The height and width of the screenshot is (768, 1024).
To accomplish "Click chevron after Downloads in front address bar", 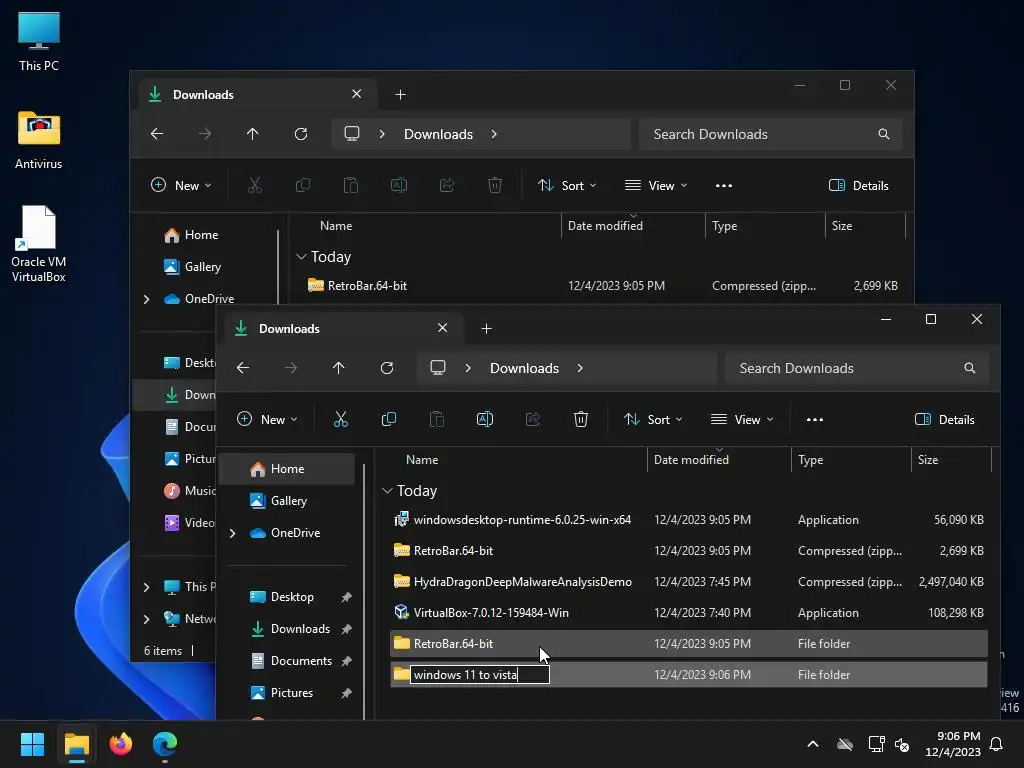I will (580, 368).
